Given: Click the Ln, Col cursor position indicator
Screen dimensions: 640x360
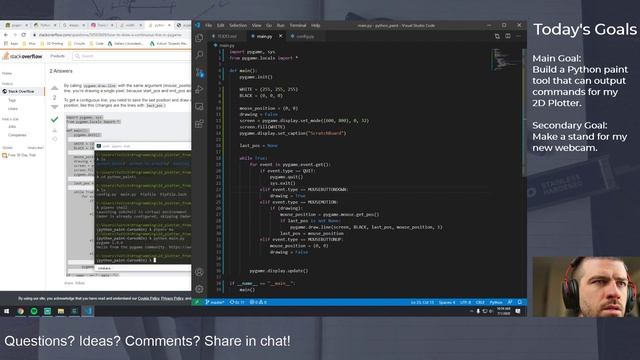Looking at the screenshot, I should click(422, 302).
